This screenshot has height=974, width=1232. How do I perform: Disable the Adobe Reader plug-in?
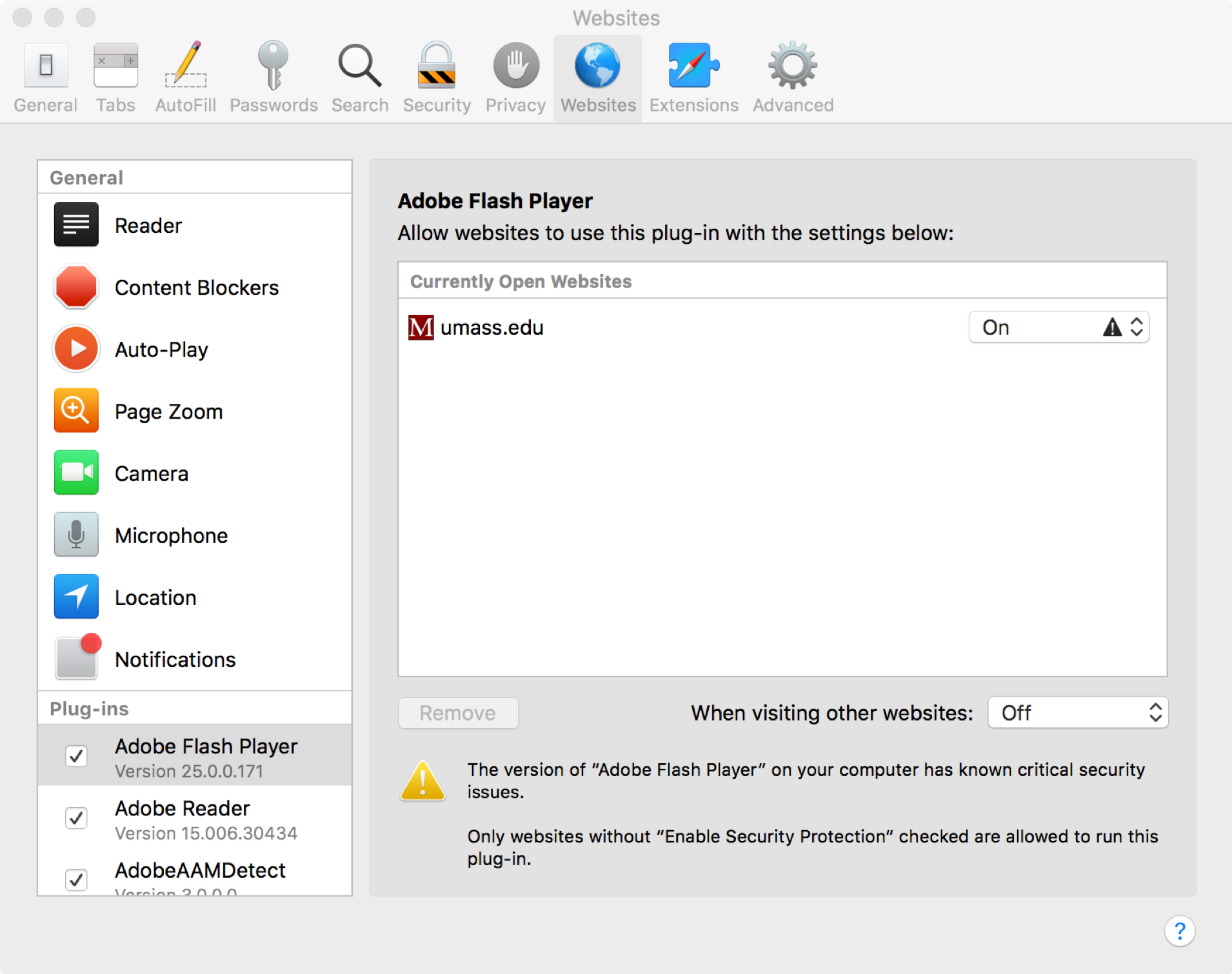pyautogui.click(x=76, y=817)
